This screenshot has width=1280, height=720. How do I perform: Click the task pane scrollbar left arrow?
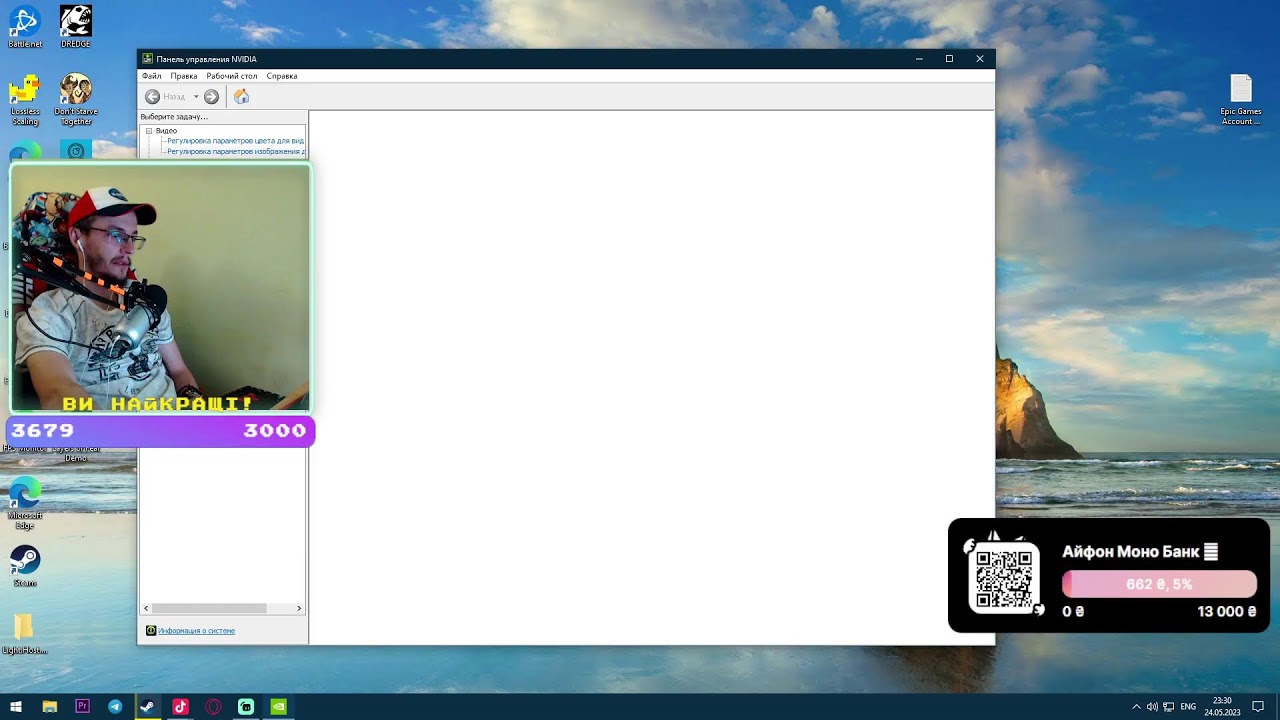(x=146, y=608)
